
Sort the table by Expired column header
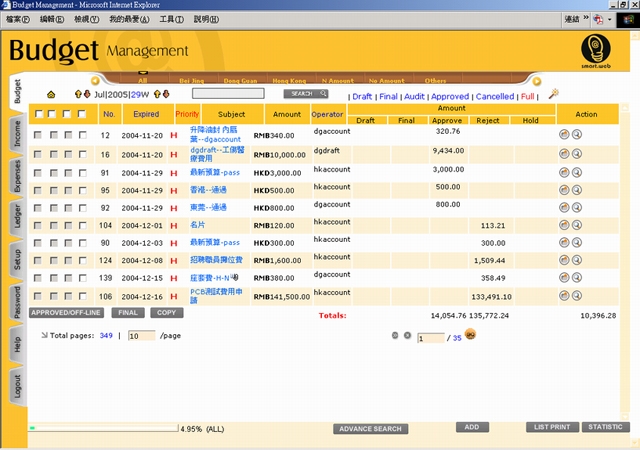(146, 114)
